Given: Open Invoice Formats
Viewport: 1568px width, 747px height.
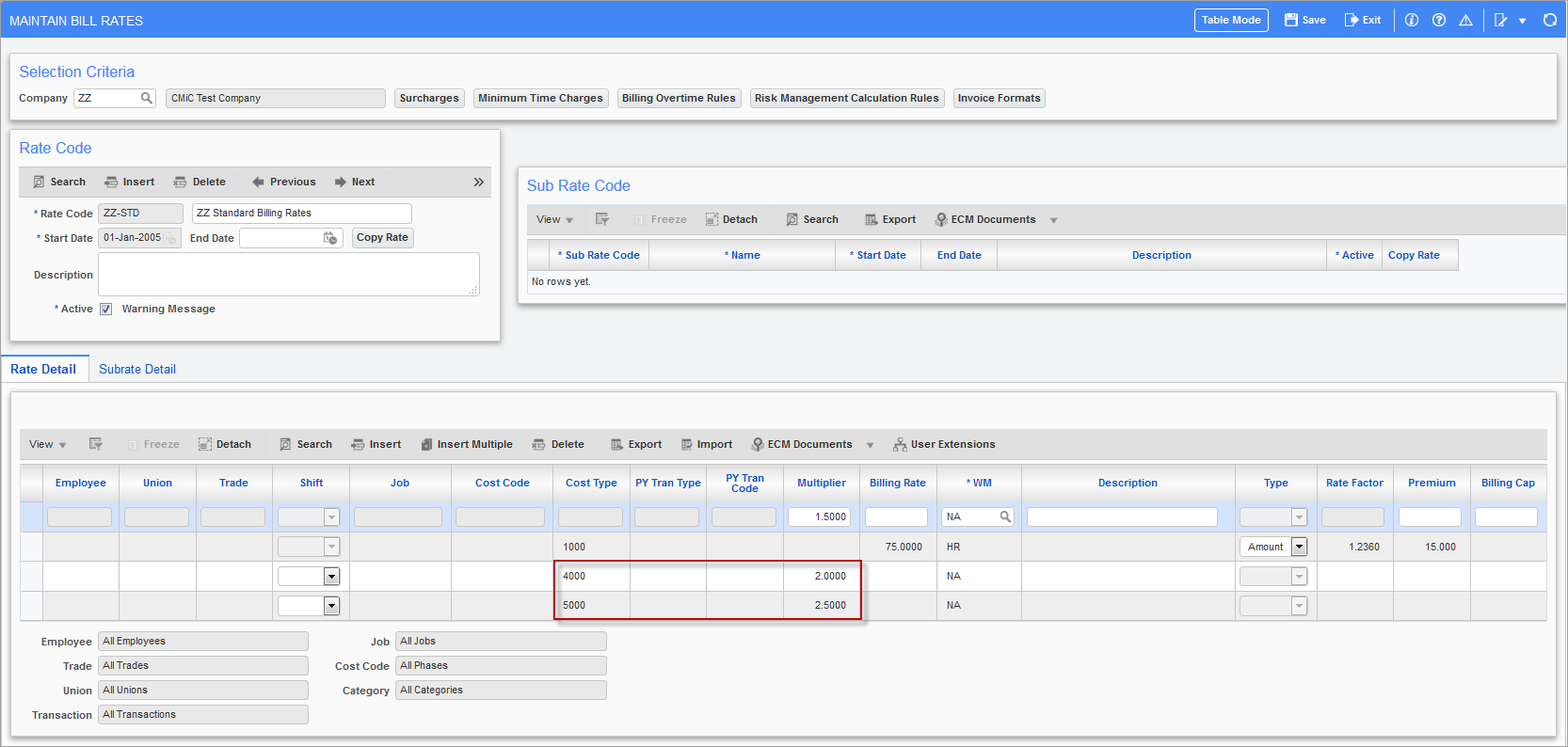Looking at the screenshot, I should pyautogui.click(x=999, y=98).
